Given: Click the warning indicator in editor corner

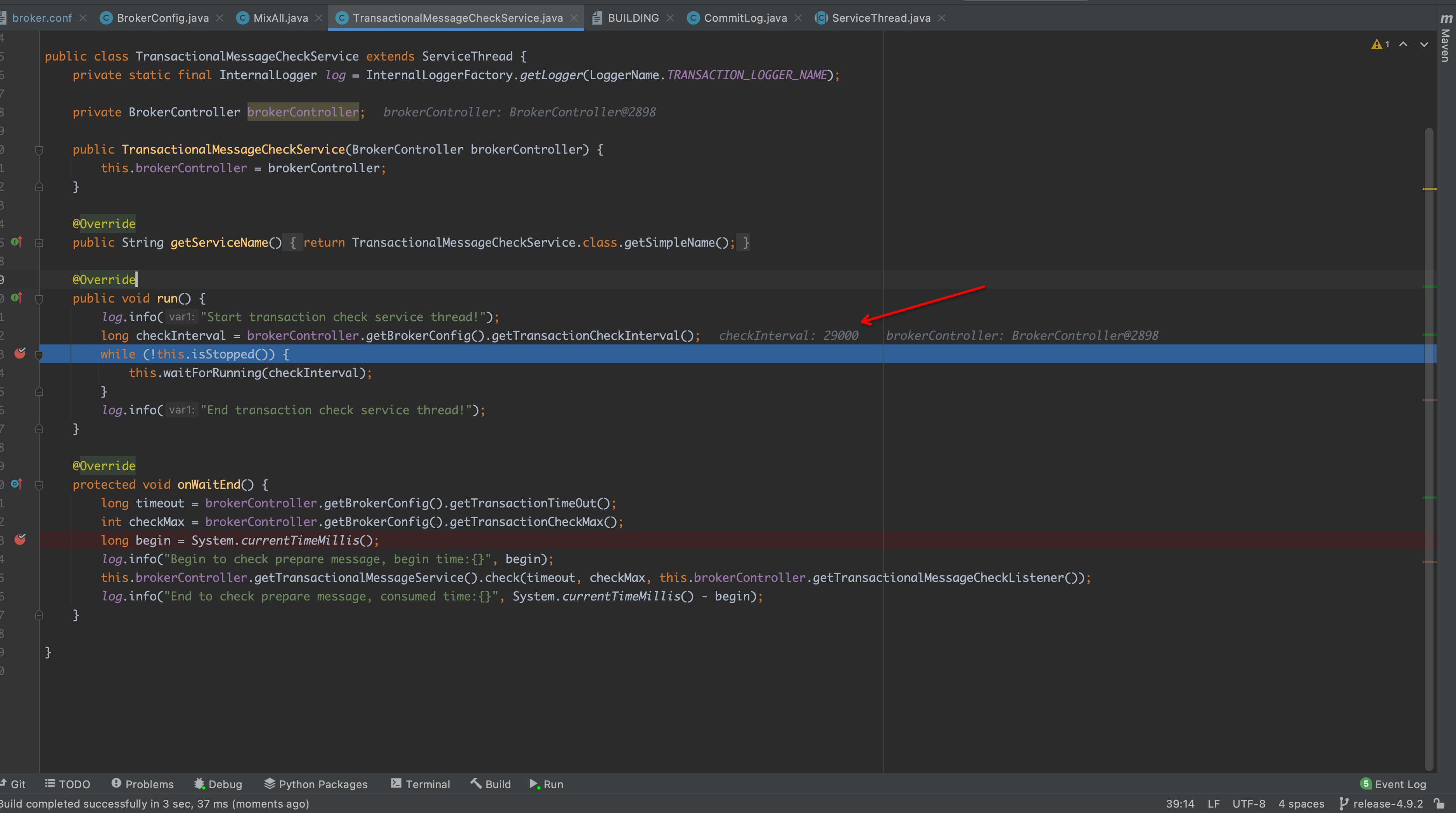Looking at the screenshot, I should click(1379, 44).
